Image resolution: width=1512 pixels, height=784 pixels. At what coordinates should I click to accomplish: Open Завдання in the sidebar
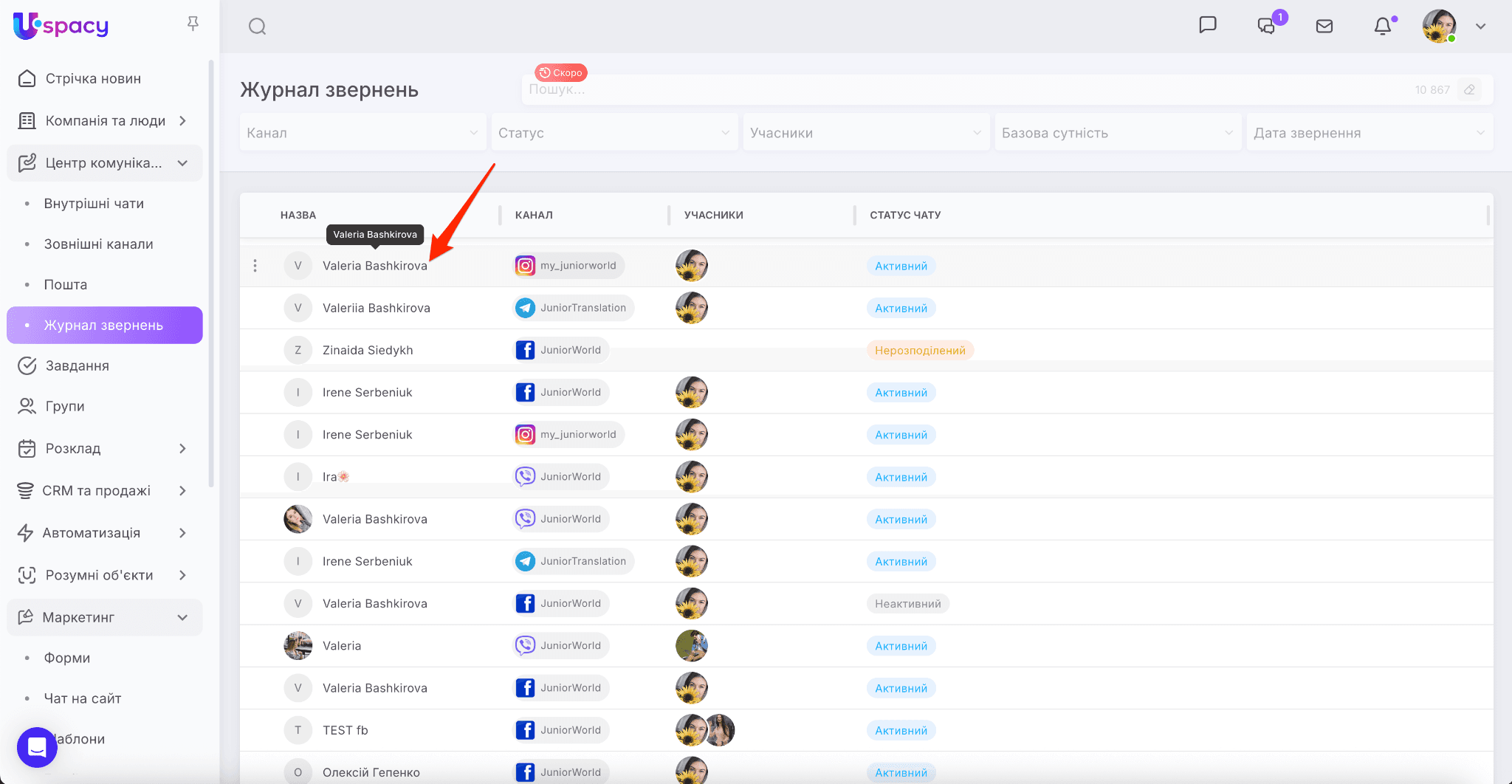(77, 366)
